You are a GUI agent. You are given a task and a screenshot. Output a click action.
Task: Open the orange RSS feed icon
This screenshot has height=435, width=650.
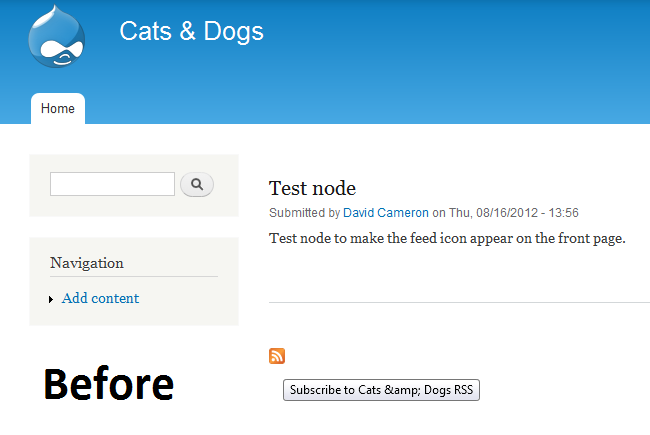coord(277,356)
